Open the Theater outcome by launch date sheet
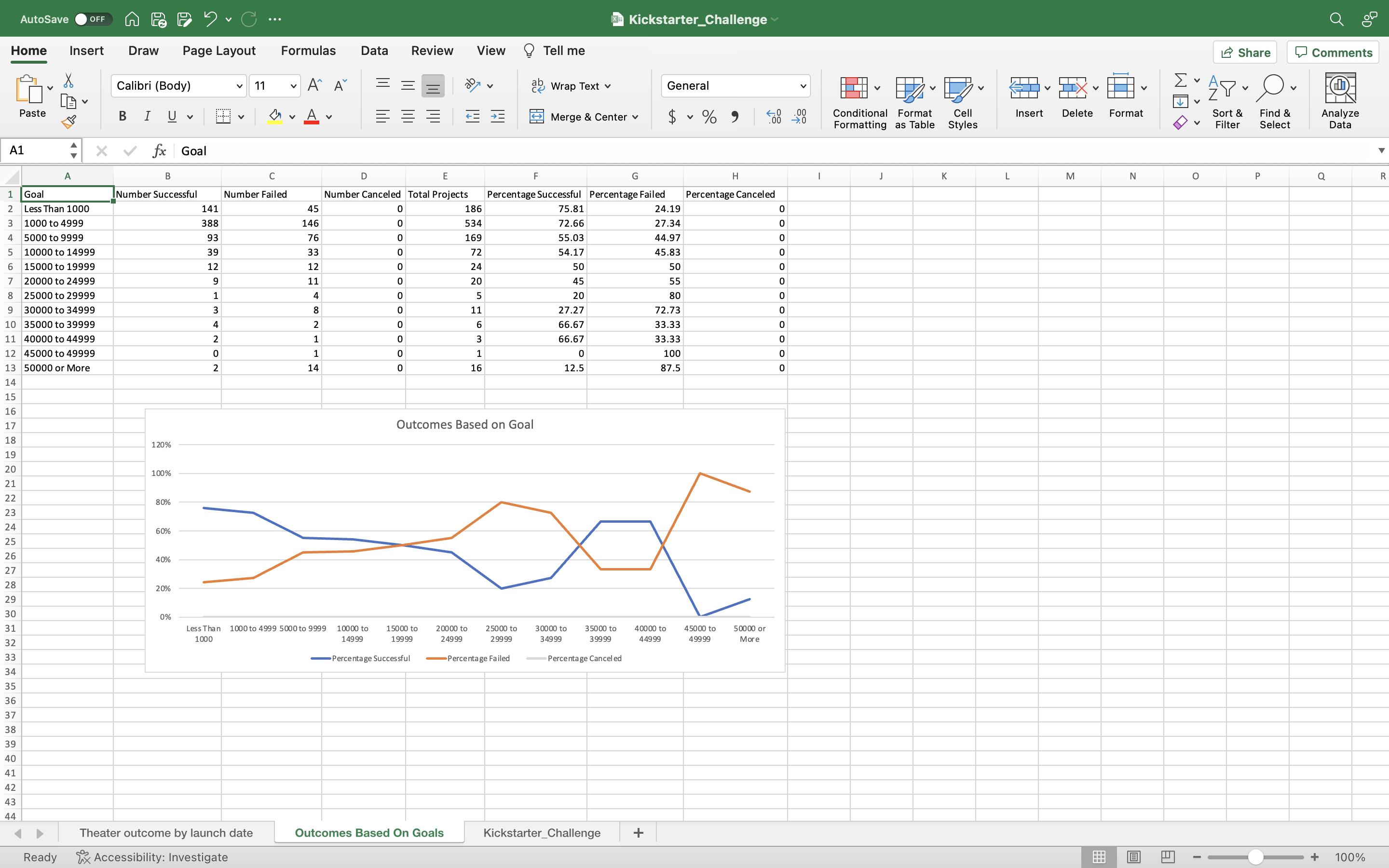 pos(166,832)
